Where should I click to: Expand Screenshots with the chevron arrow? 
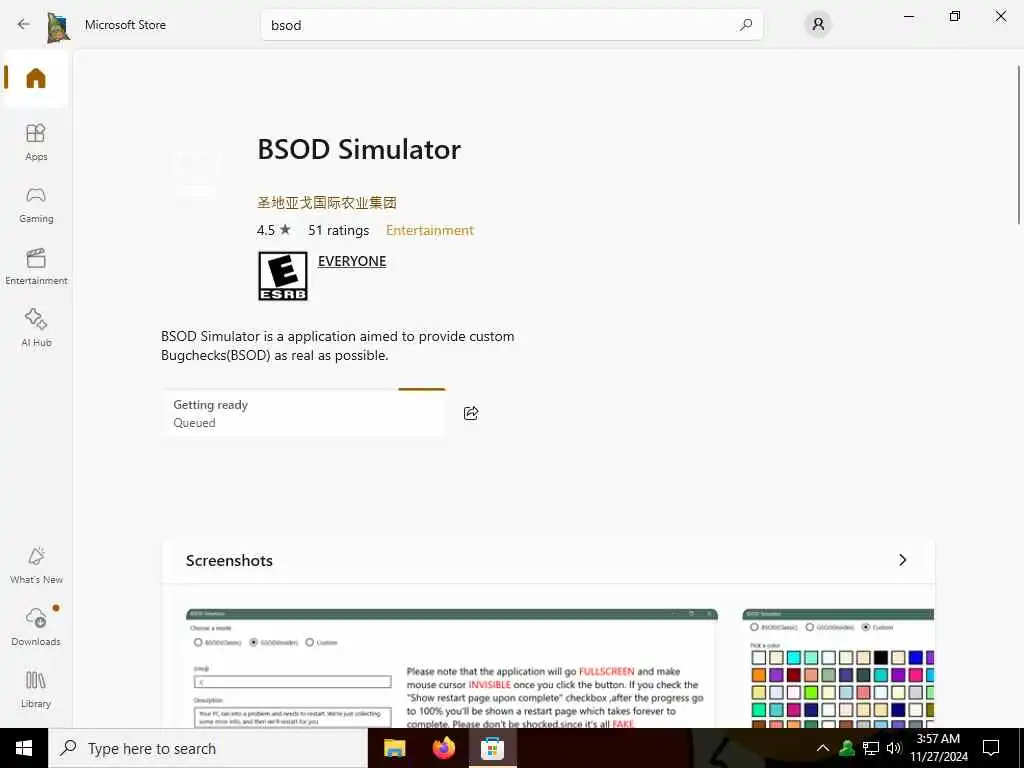click(x=903, y=560)
